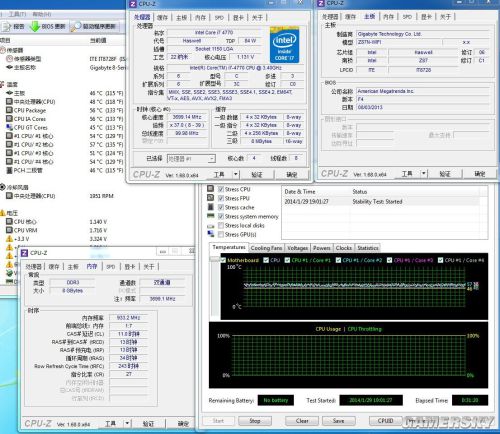Open Tools dropdown arrow in memory CPU-Z window

127,423
